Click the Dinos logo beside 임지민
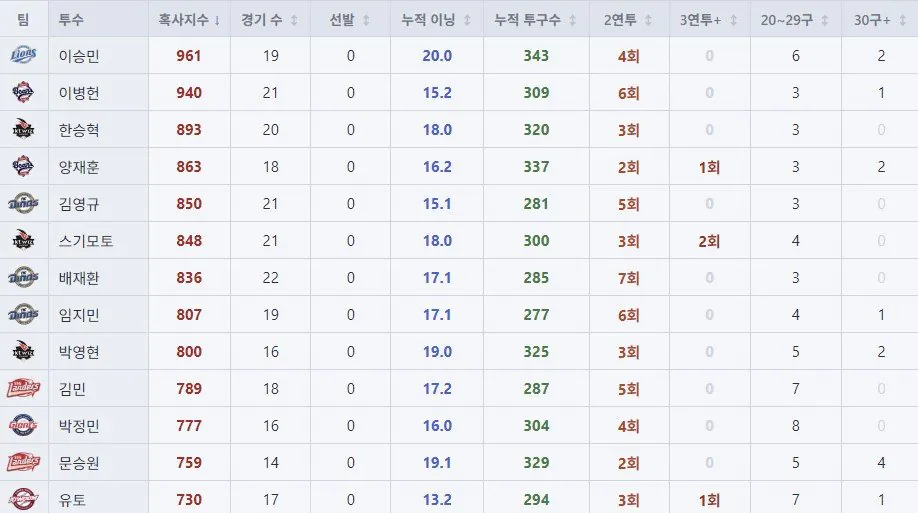Viewport: 918px width, 513px height. [23, 314]
